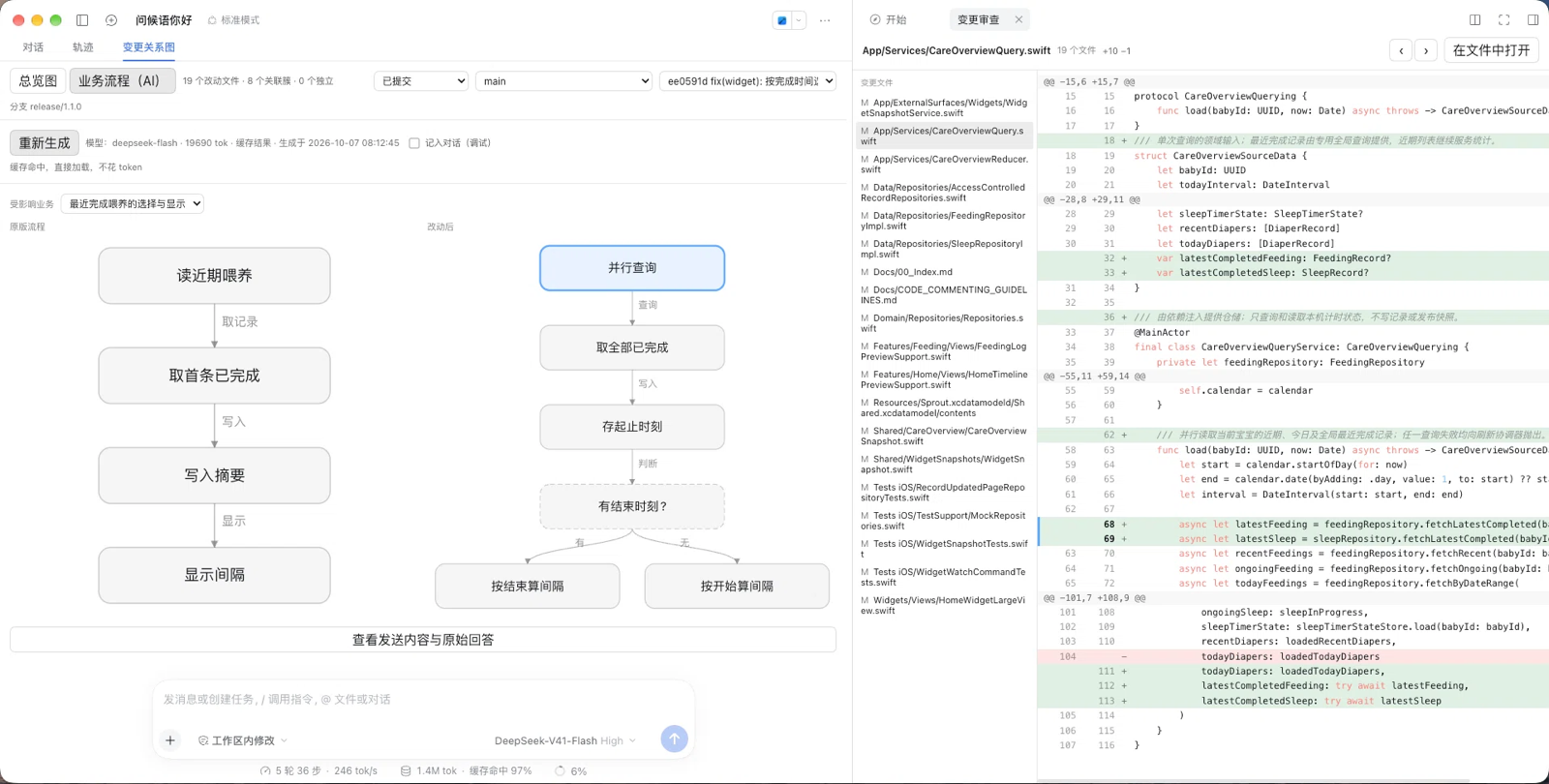Viewport: 1549px width, 784px height.
Task: Click the @@ -101,7 +108,9 @@ hunk header
Action: tap(1293, 598)
